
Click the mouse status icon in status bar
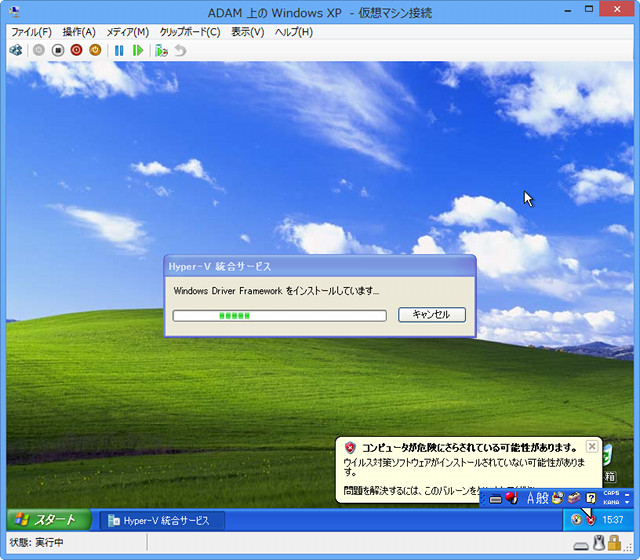(598, 543)
